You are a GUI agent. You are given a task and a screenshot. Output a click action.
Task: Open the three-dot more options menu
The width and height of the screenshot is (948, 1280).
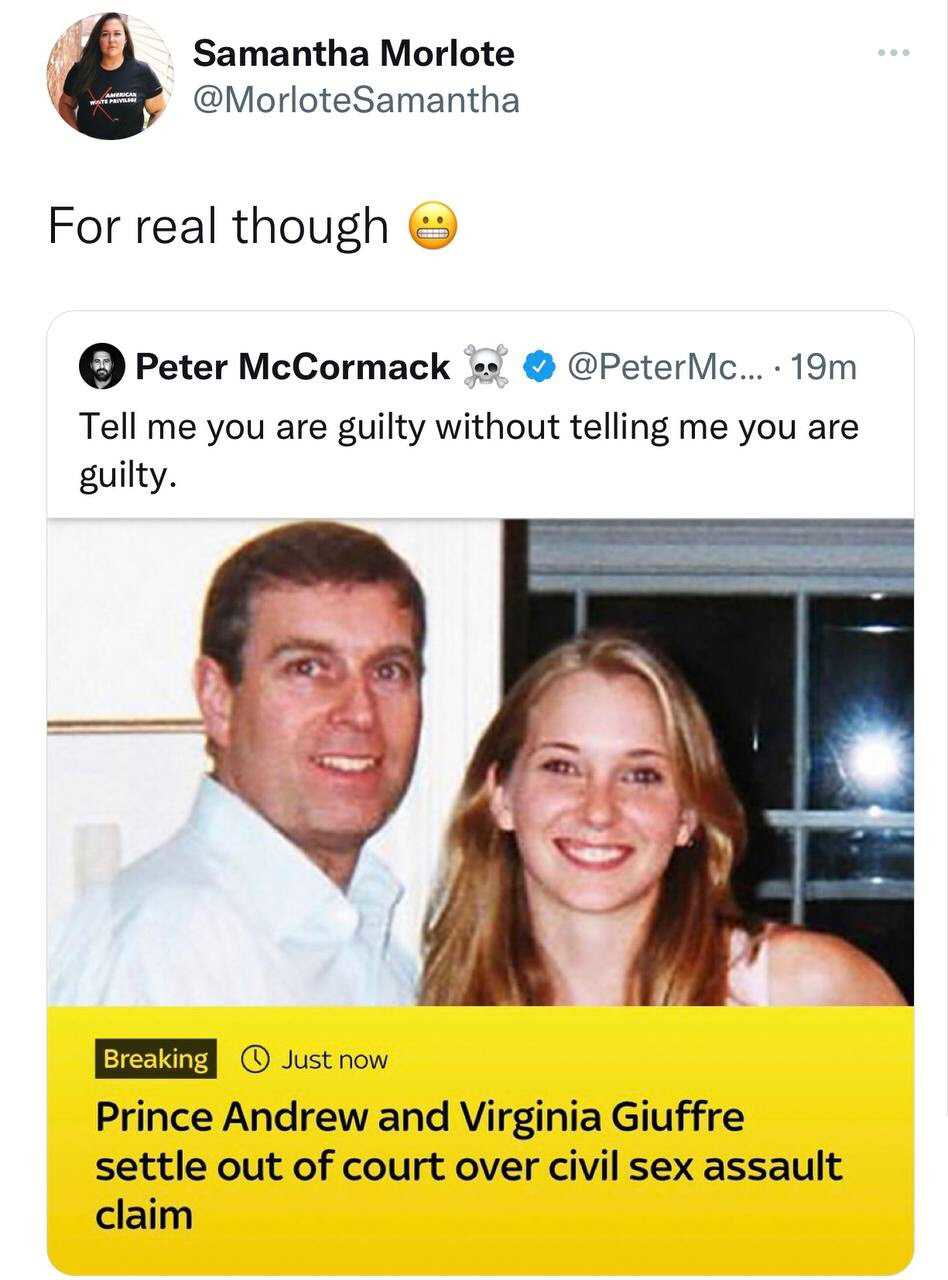893,52
